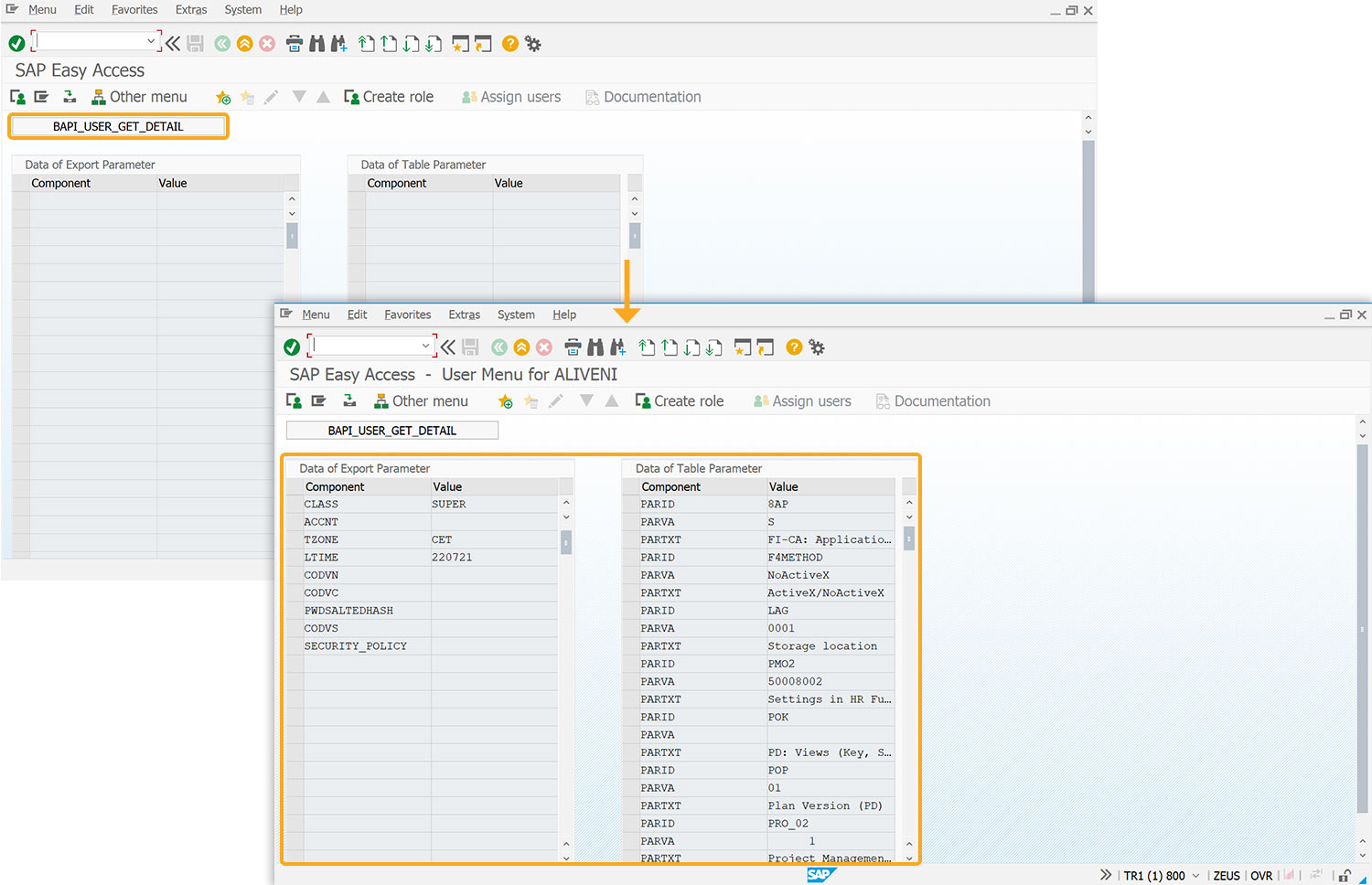Click Assign users in ALIVENI window
The image size is (1372, 885).
[802, 401]
